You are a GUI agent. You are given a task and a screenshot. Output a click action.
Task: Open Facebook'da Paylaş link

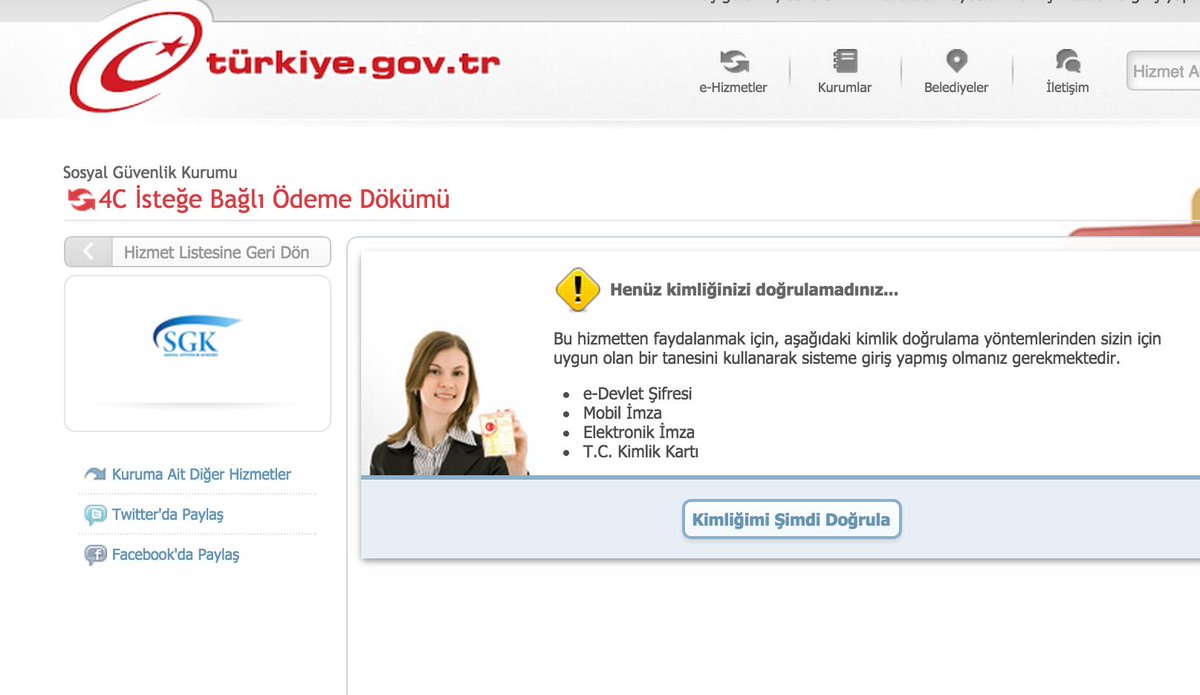pos(175,555)
